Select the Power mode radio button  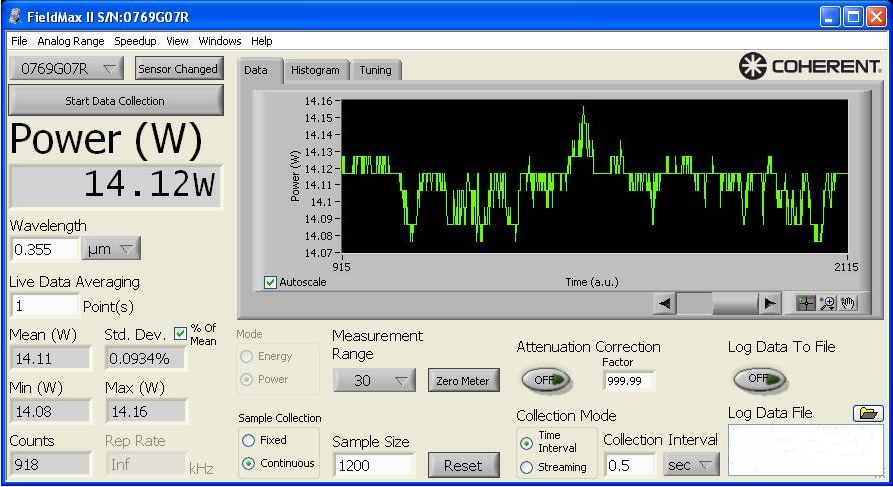(247, 379)
